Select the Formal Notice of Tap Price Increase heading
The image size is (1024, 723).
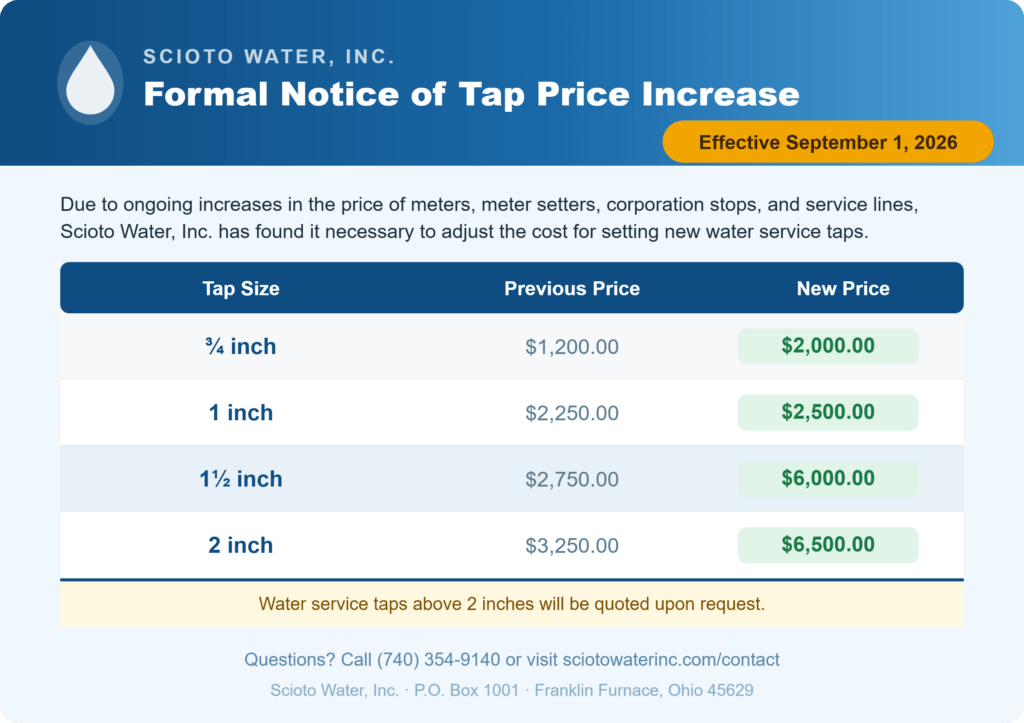(x=471, y=93)
